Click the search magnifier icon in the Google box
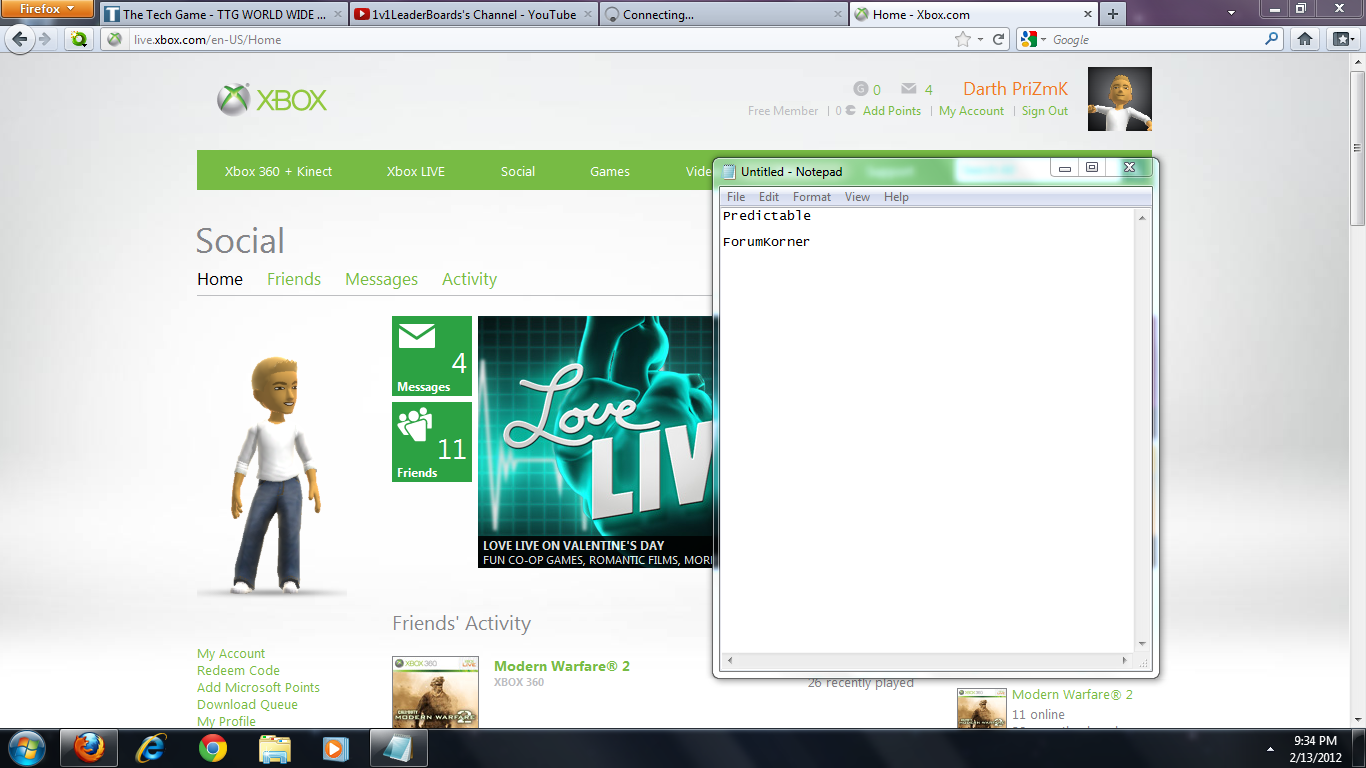The image size is (1366, 768). click(x=1272, y=40)
